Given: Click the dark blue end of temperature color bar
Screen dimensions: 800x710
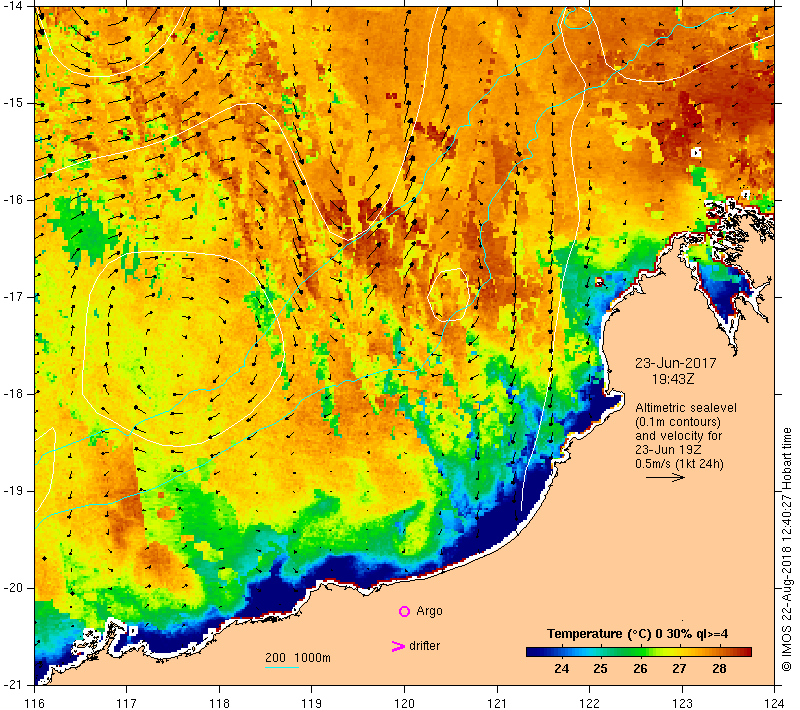Looking at the screenshot, I should point(533,651).
